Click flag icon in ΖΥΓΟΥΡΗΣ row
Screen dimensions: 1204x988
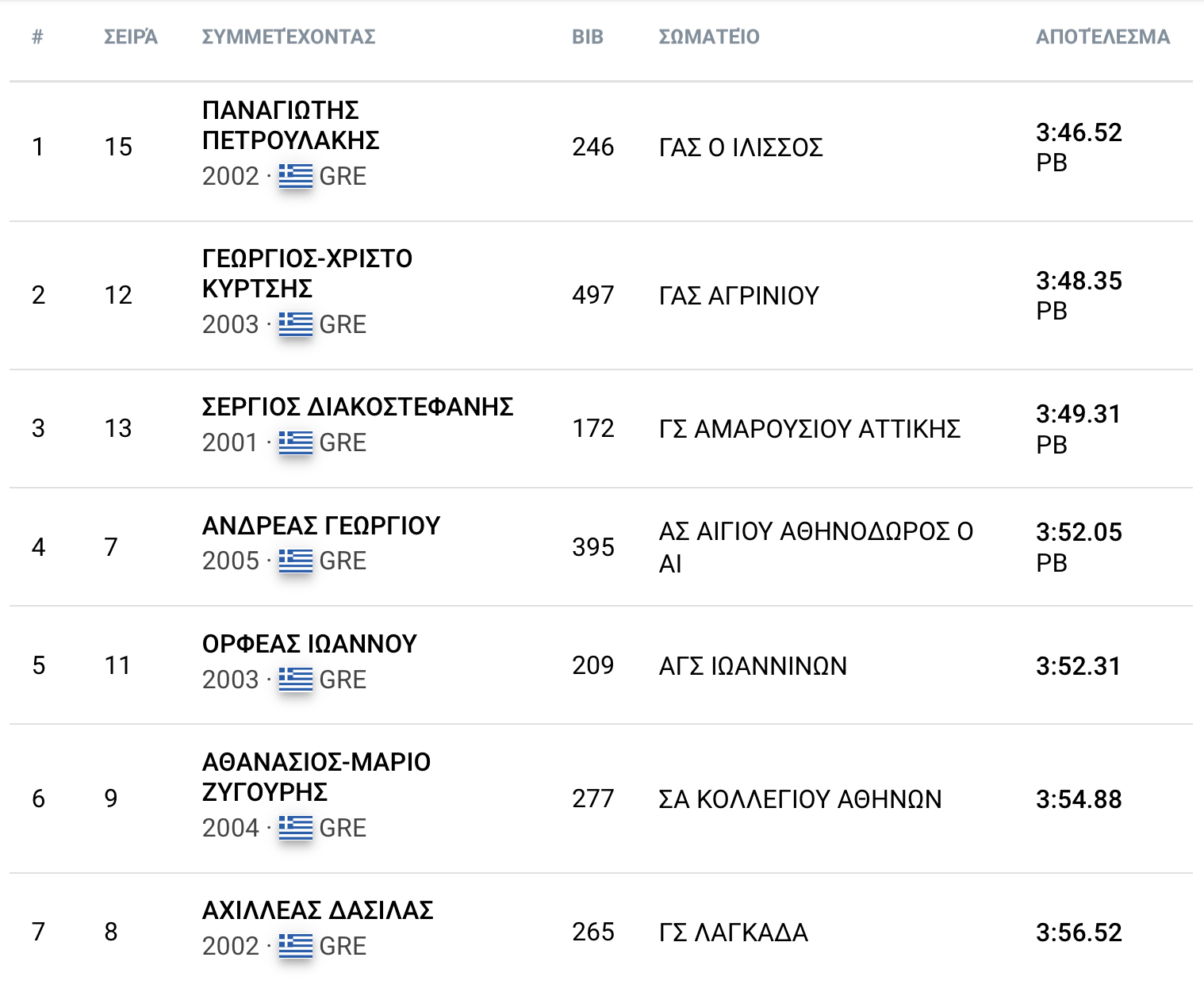[295, 828]
